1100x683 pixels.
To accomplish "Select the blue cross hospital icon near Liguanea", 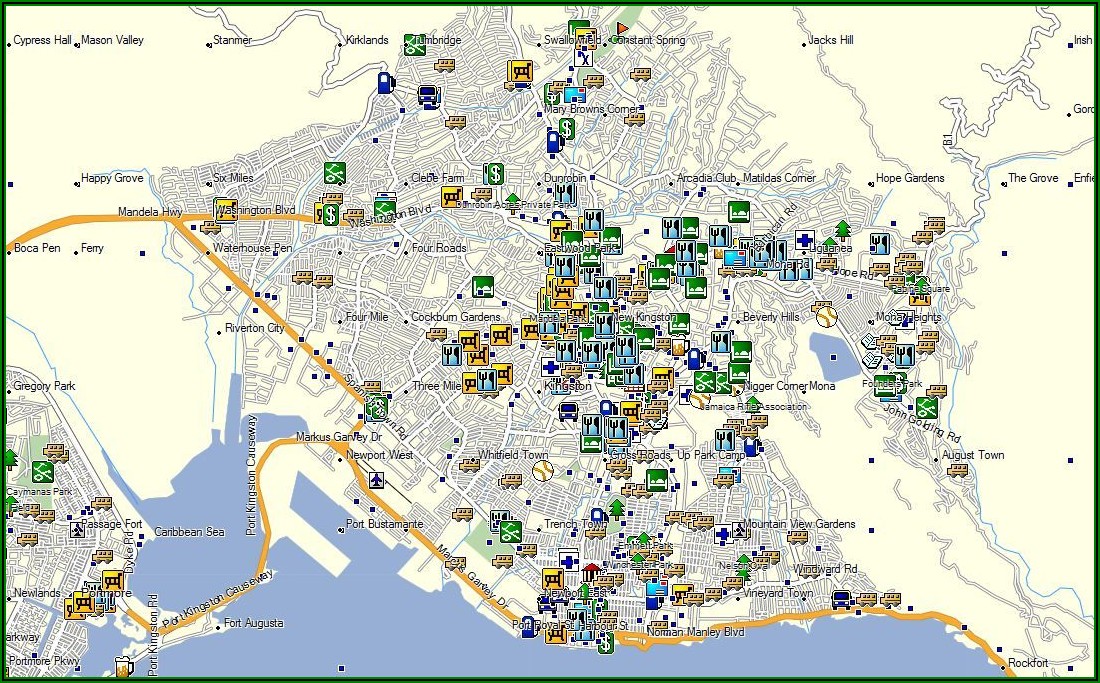I will (x=804, y=241).
